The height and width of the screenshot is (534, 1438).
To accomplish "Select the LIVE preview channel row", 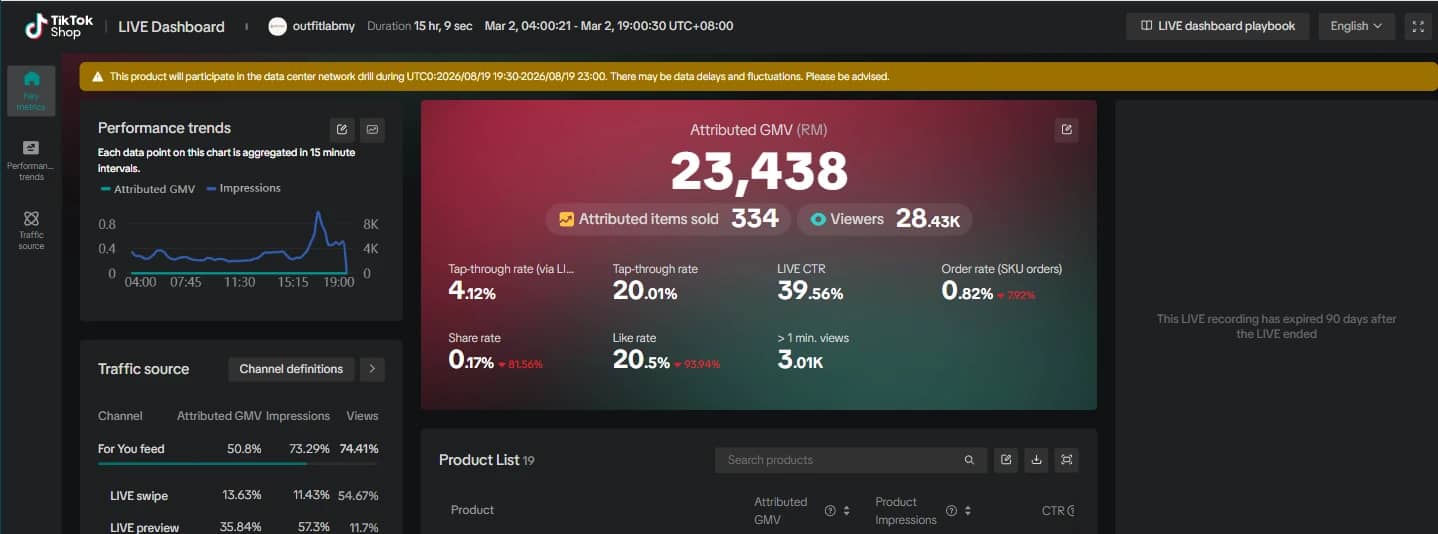I will 238,527.
